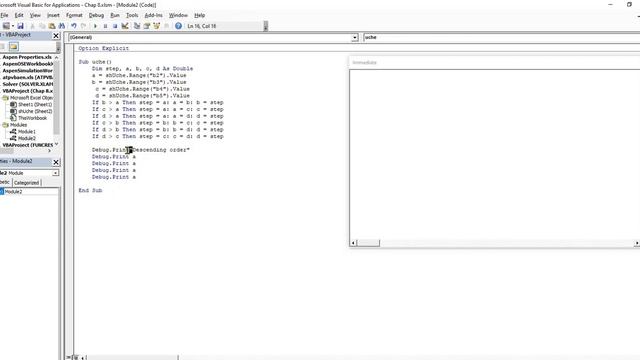Screen dimensions: 640x360
Task: Click the Paste toolbar icon
Action: pyautogui.click(x=52, y=26)
